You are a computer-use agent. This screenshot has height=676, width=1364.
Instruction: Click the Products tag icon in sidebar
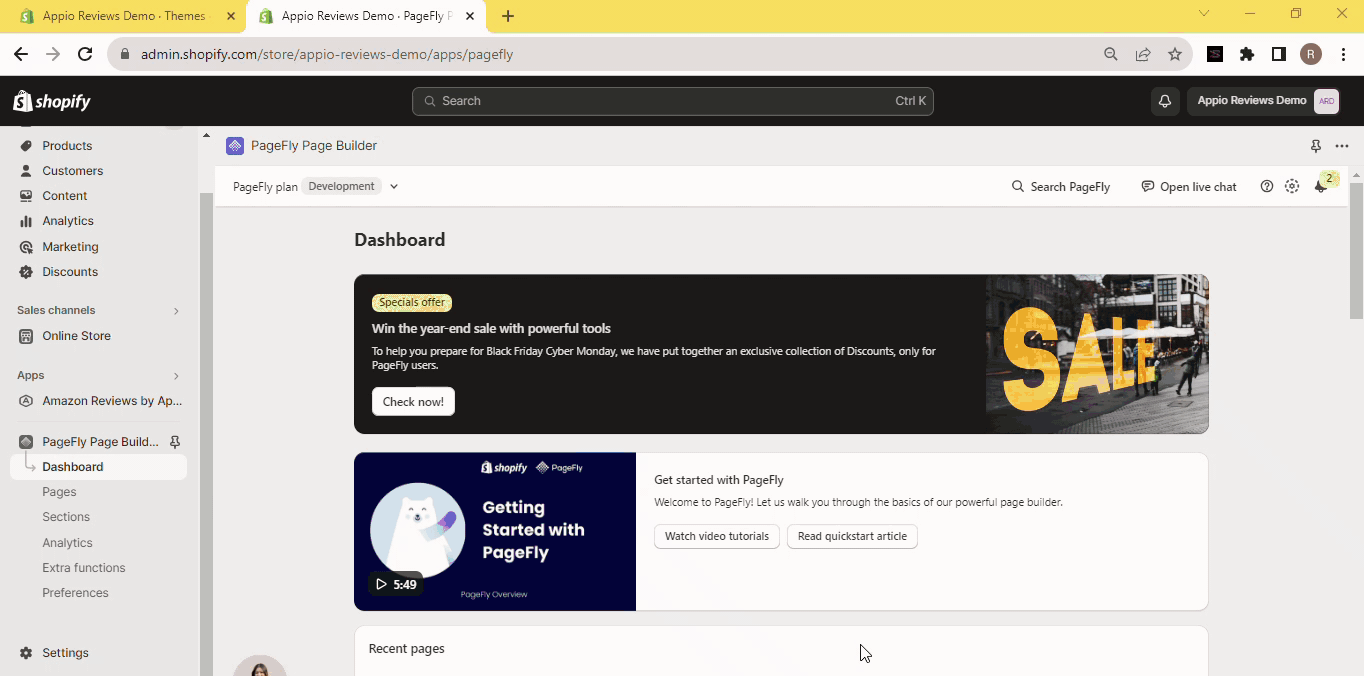pos(26,146)
